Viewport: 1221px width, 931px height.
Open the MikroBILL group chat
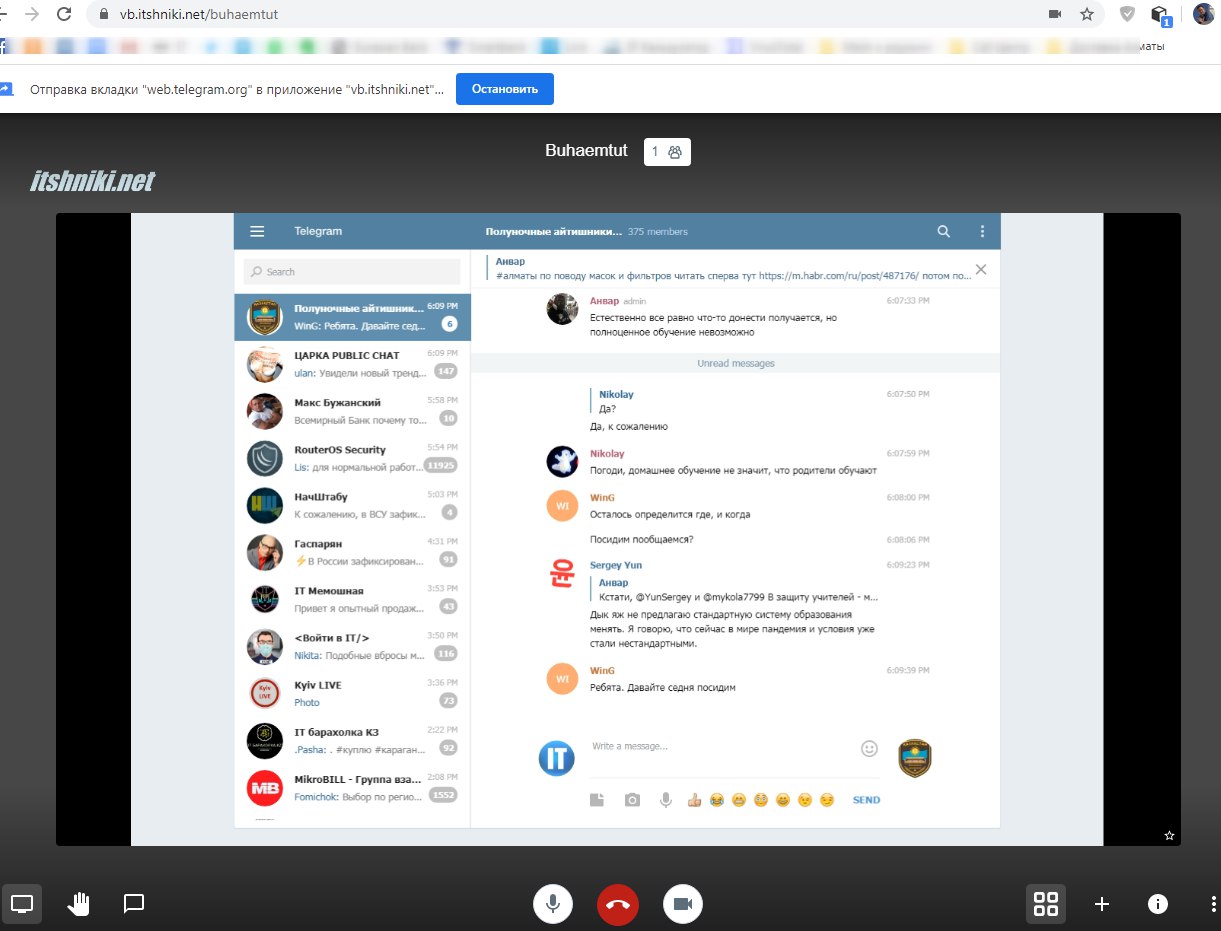(x=352, y=787)
